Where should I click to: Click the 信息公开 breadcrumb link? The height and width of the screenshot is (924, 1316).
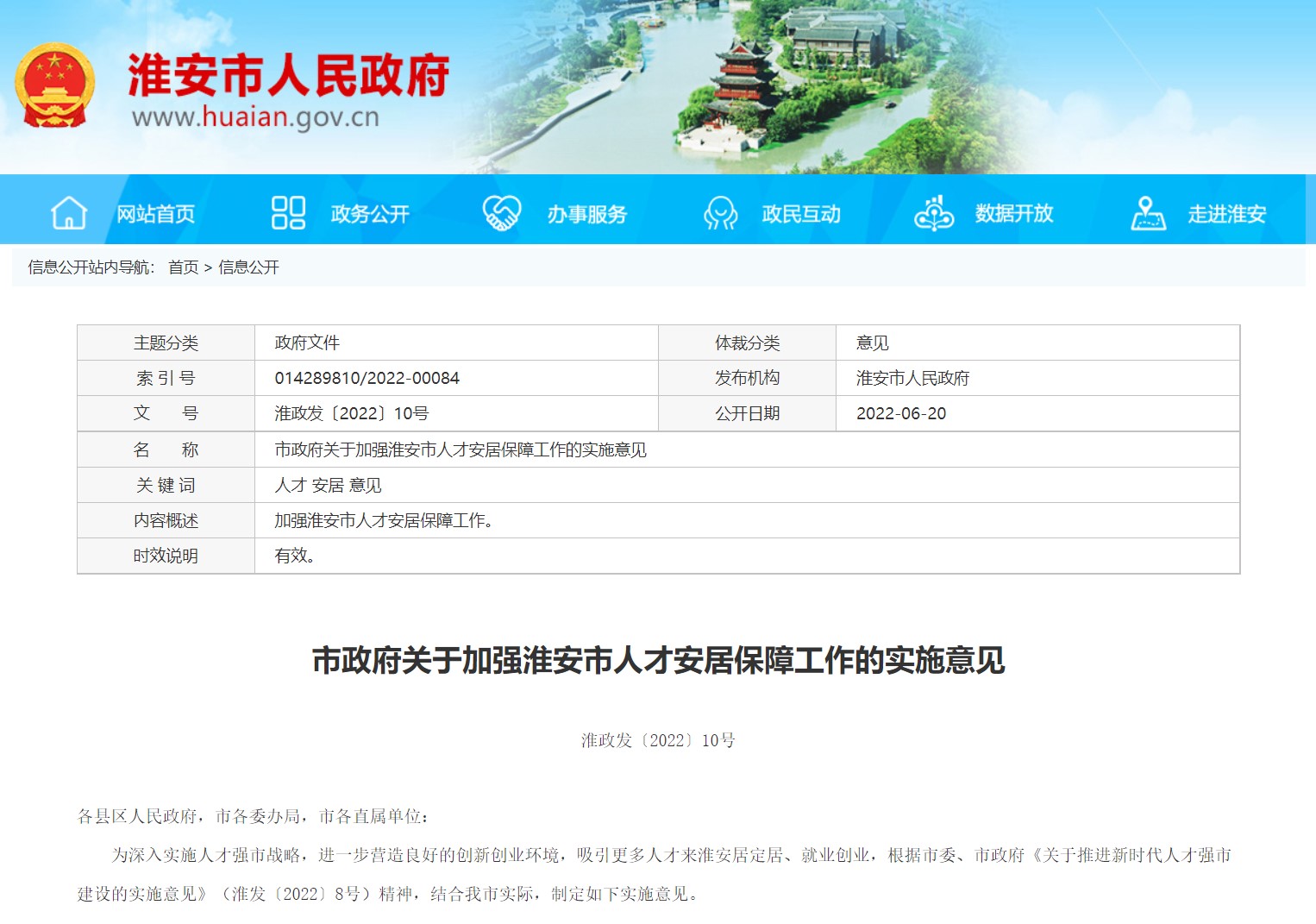coord(248,267)
